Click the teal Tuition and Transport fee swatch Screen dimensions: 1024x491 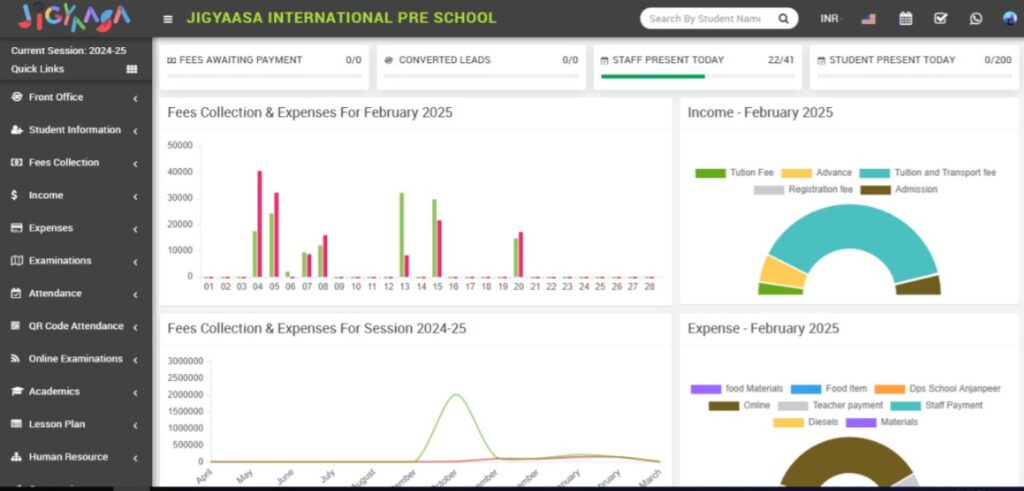click(x=874, y=173)
